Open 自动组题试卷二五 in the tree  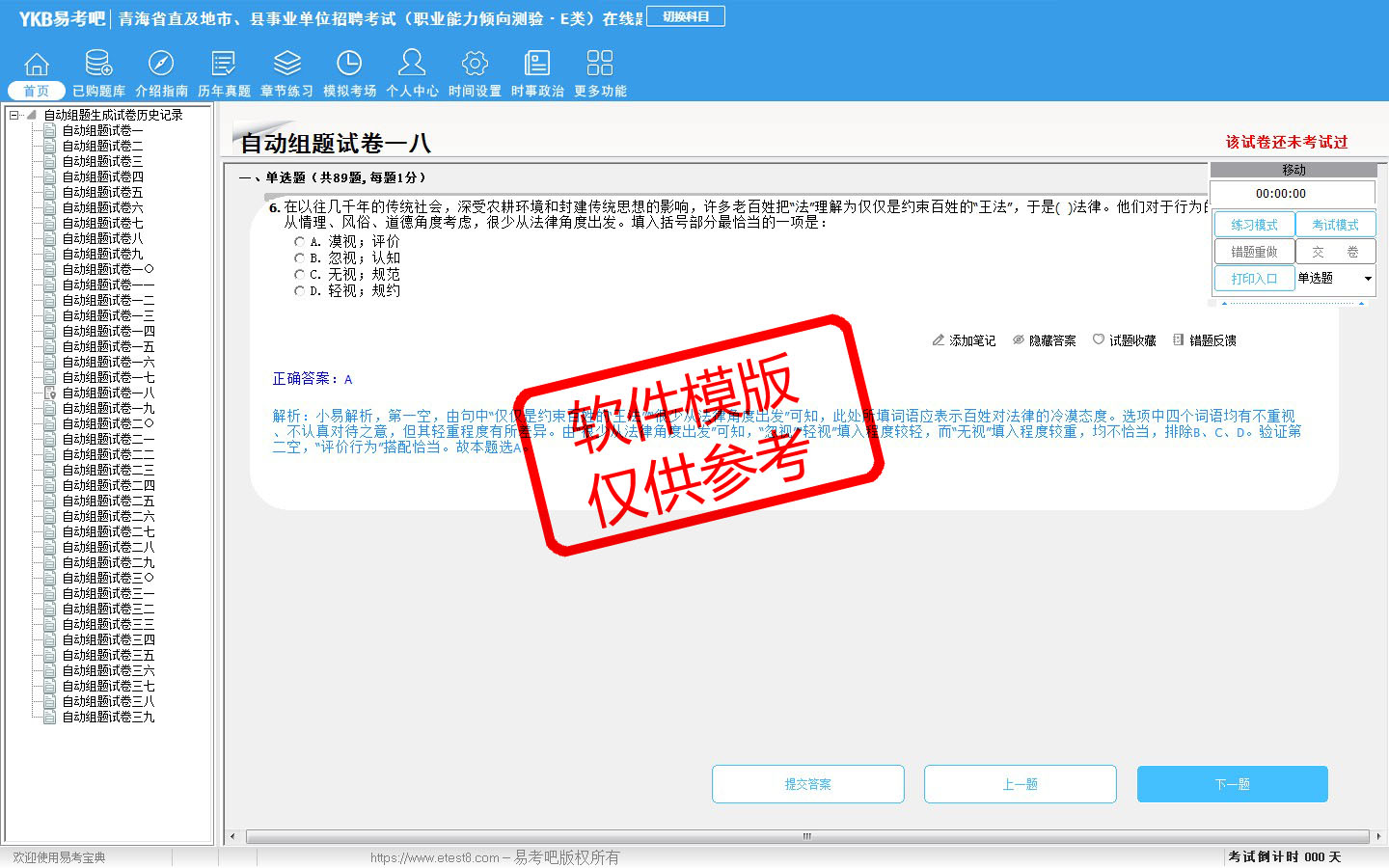tap(108, 501)
